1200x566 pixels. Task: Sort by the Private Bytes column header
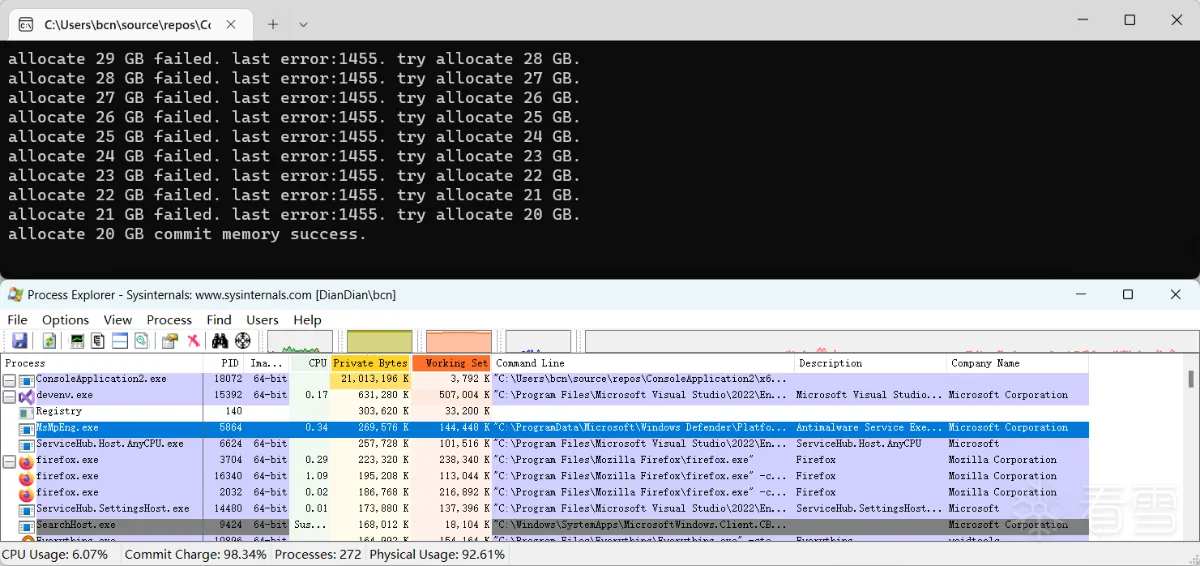pyautogui.click(x=370, y=363)
